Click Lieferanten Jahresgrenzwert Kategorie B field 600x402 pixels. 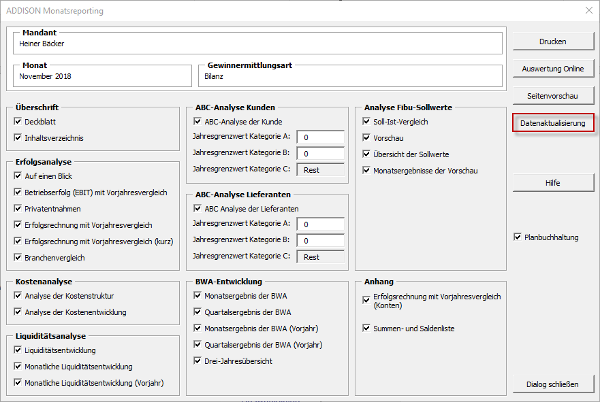[321, 241]
